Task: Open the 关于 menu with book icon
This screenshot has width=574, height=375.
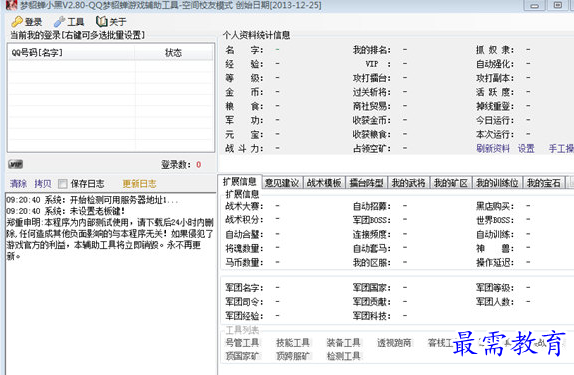Action: (111, 22)
